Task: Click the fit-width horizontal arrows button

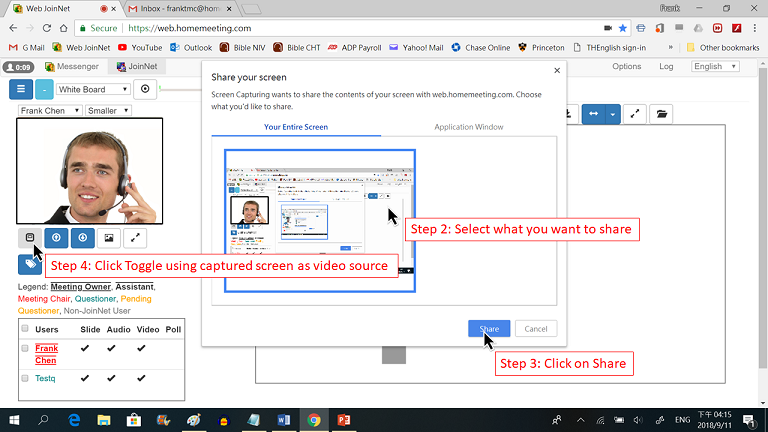Action: (594, 114)
